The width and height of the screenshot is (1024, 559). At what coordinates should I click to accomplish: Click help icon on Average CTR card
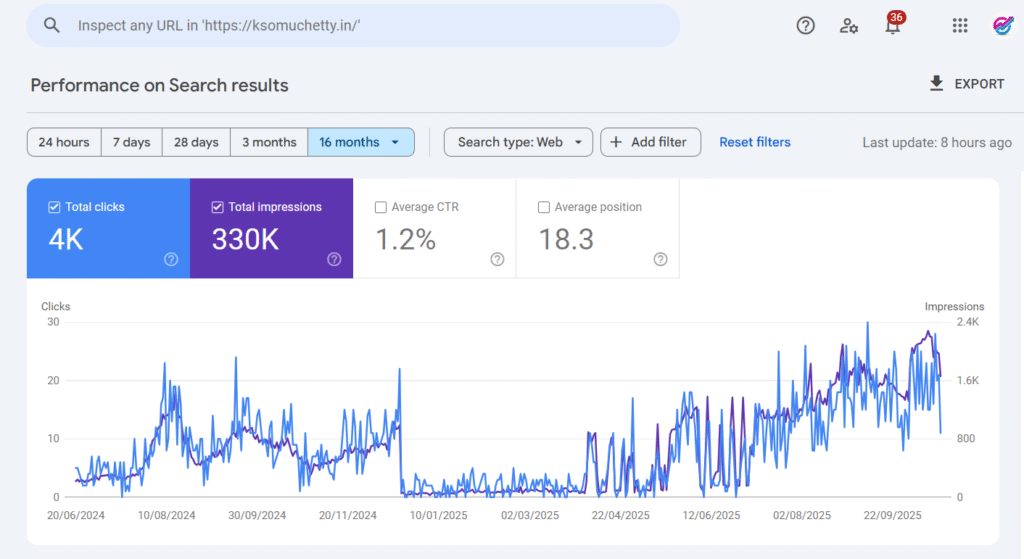[497, 259]
